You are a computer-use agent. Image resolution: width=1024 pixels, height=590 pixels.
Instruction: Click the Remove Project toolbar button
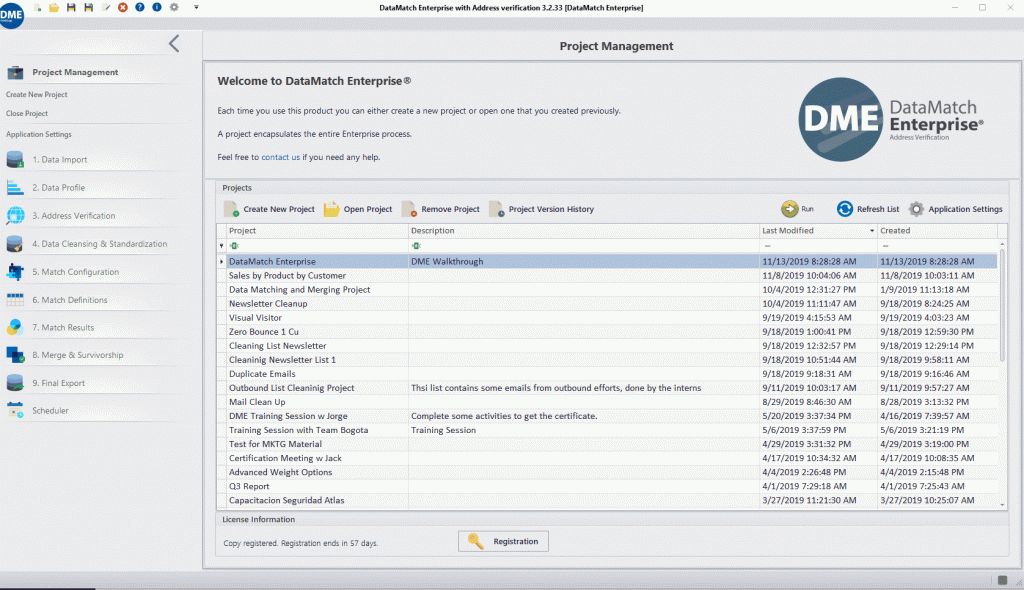[x=441, y=209]
